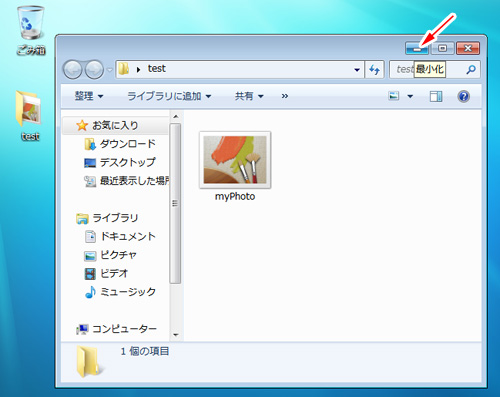
Task: Open ピクチャ library
Action: tap(119, 255)
